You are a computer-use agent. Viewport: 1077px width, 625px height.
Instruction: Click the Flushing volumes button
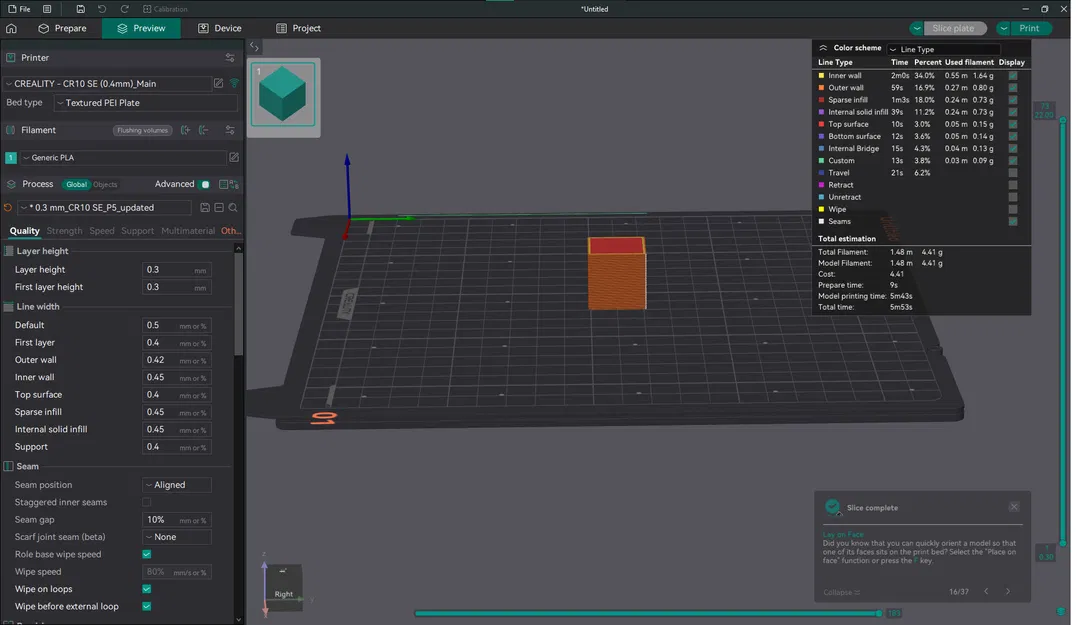(x=143, y=130)
